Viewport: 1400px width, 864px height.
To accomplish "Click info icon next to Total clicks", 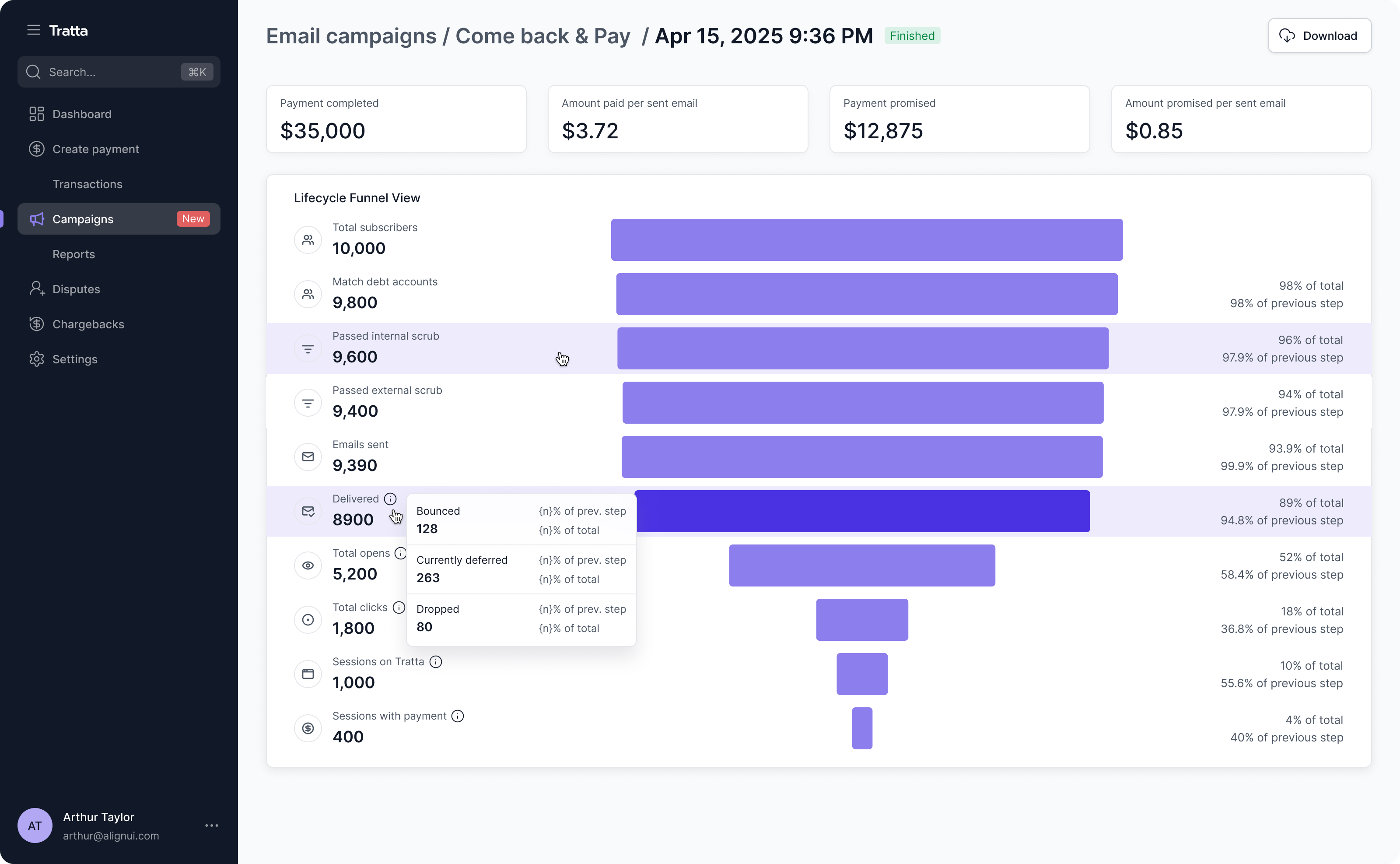I will tap(399, 608).
